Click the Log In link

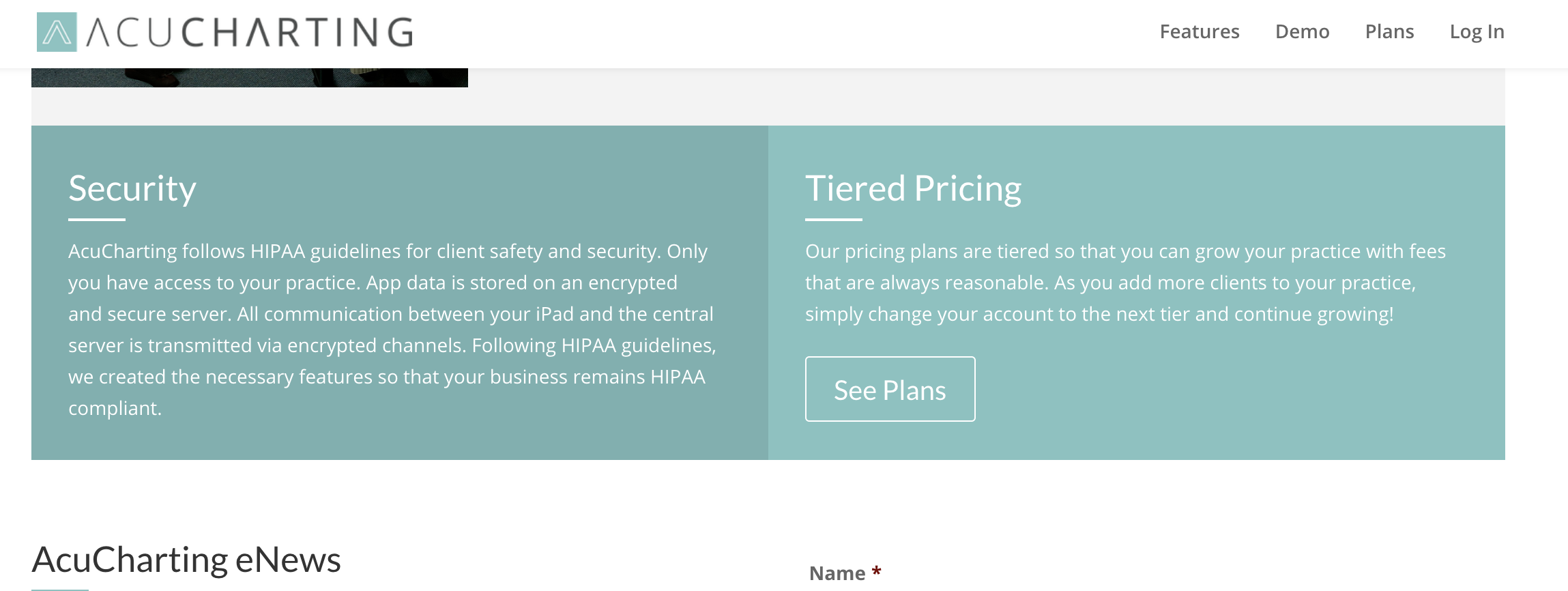click(x=1477, y=31)
